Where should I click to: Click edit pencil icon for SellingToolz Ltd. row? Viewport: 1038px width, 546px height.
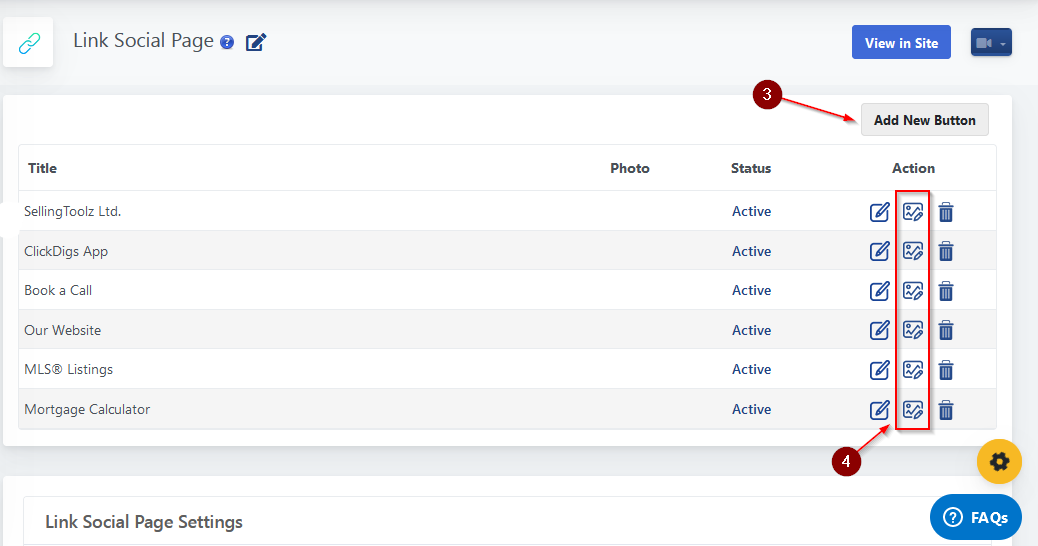(879, 212)
